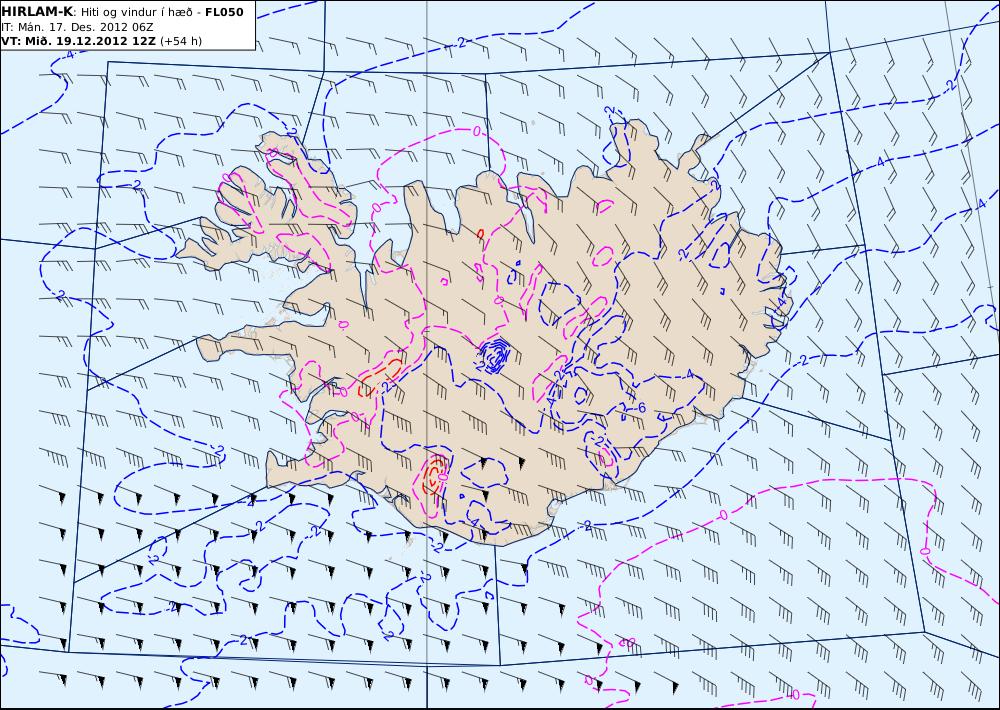
Task: Click the -6 isotherm label
Action: tap(640, 408)
